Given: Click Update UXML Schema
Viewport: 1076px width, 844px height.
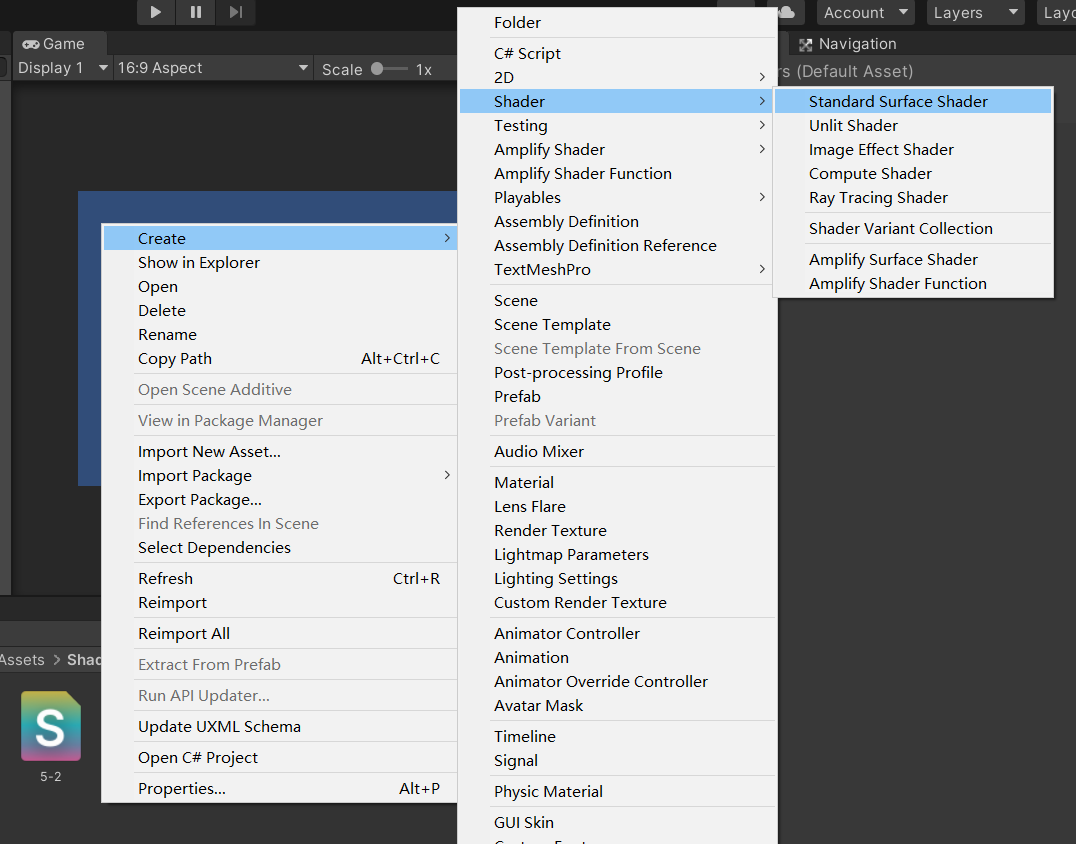Looking at the screenshot, I should [x=280, y=727].
